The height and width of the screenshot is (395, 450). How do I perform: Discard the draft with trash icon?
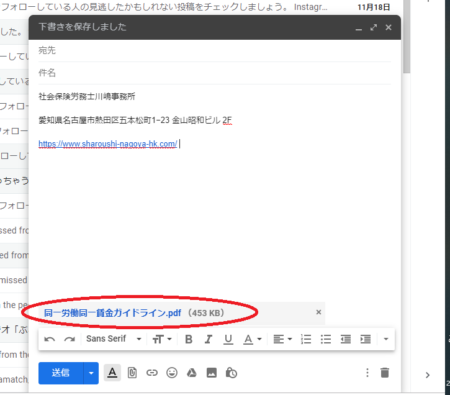pos(385,373)
